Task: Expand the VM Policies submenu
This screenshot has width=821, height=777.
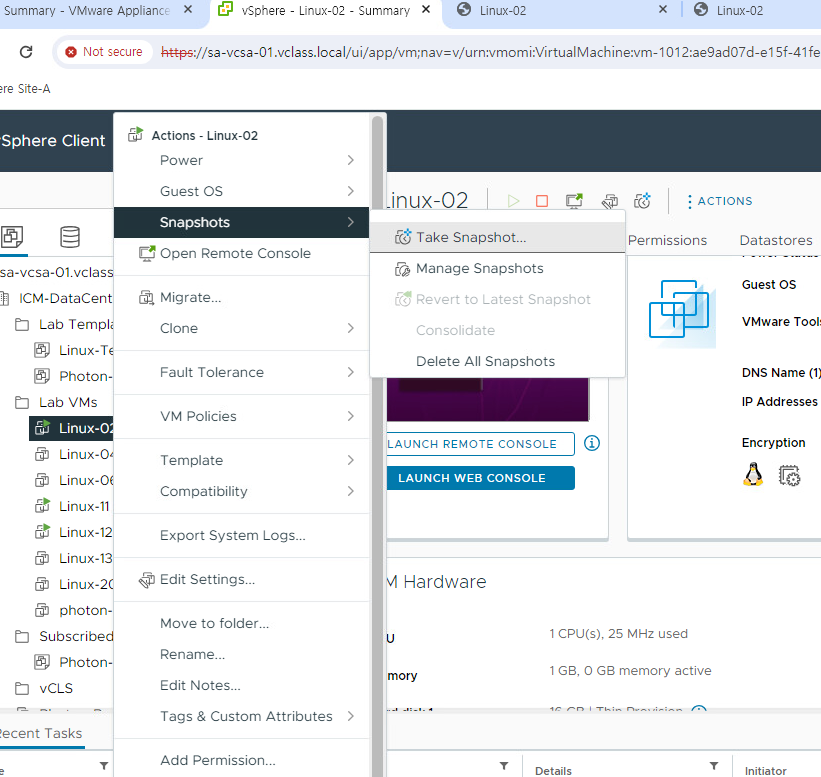Action: [241, 416]
